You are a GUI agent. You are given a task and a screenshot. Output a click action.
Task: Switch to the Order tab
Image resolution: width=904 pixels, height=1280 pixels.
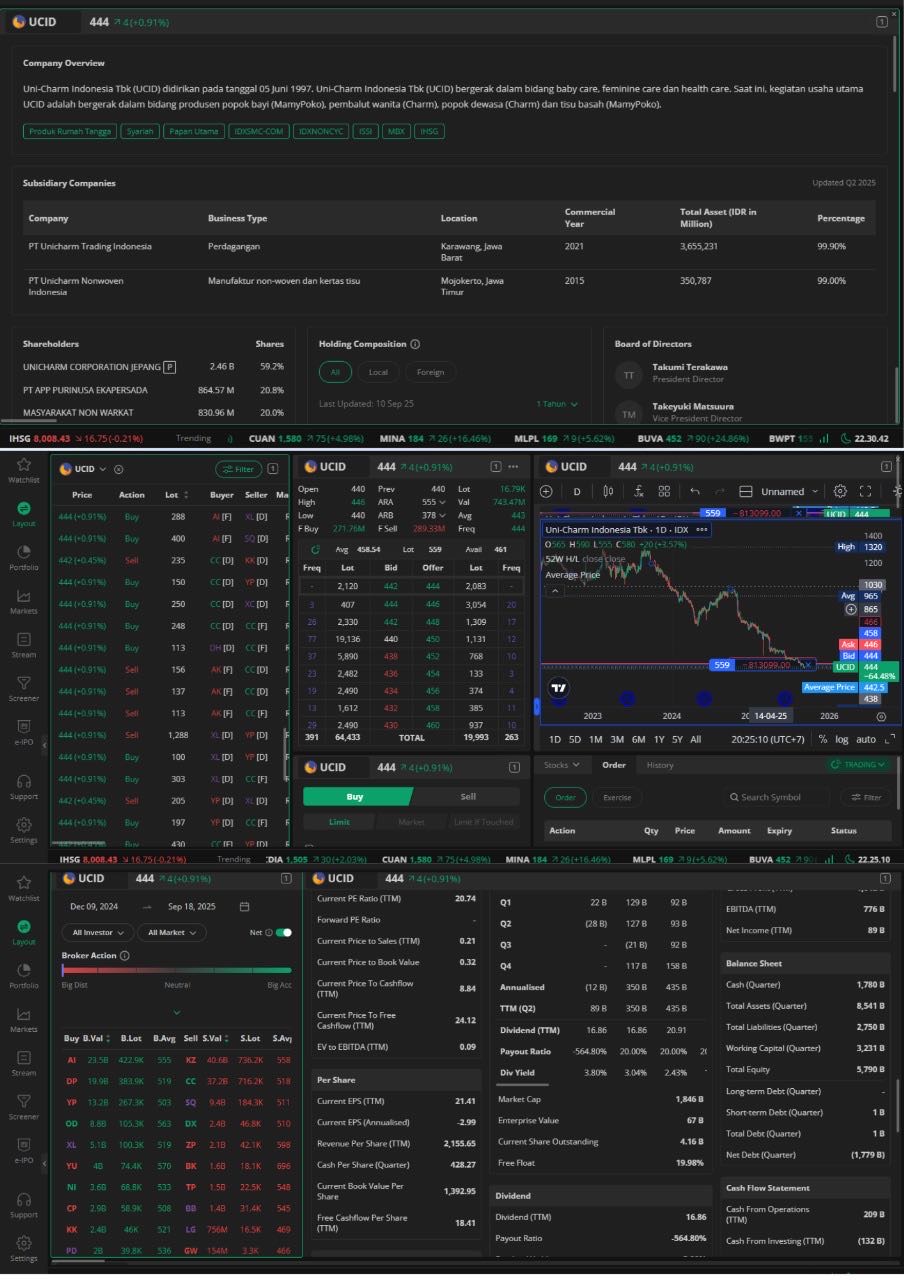pyautogui.click(x=613, y=765)
